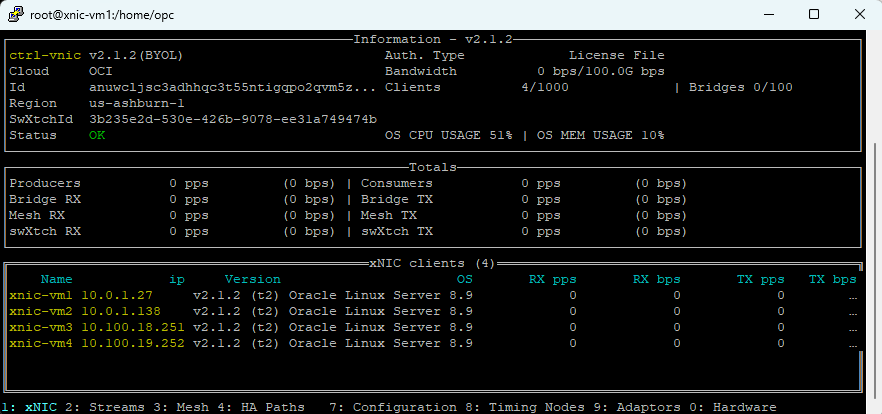Select the xnic-vm1 client row name
This screenshot has width=882, height=414.
[40, 295]
